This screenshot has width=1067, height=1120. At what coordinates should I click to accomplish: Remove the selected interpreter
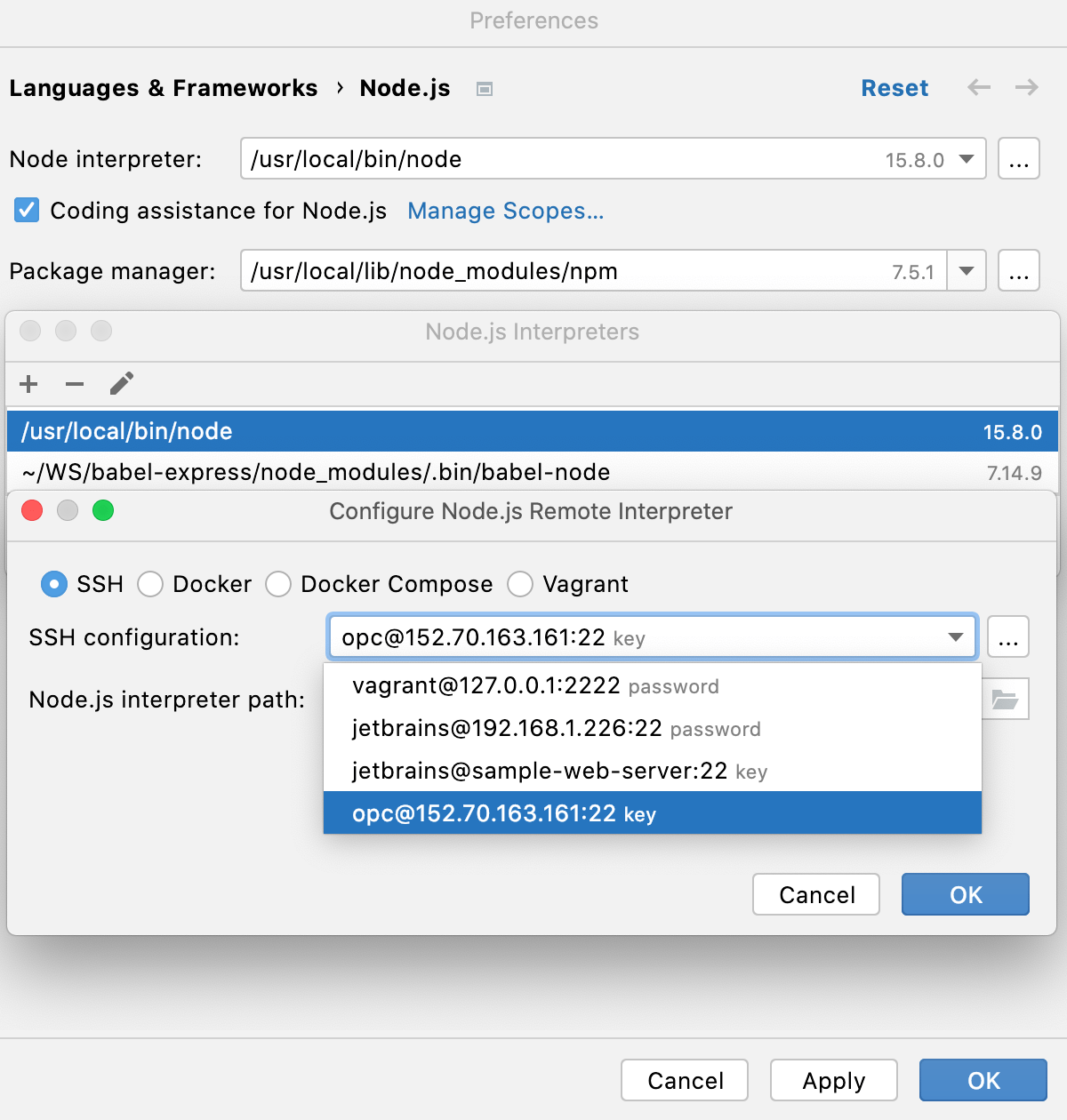pyautogui.click(x=75, y=384)
